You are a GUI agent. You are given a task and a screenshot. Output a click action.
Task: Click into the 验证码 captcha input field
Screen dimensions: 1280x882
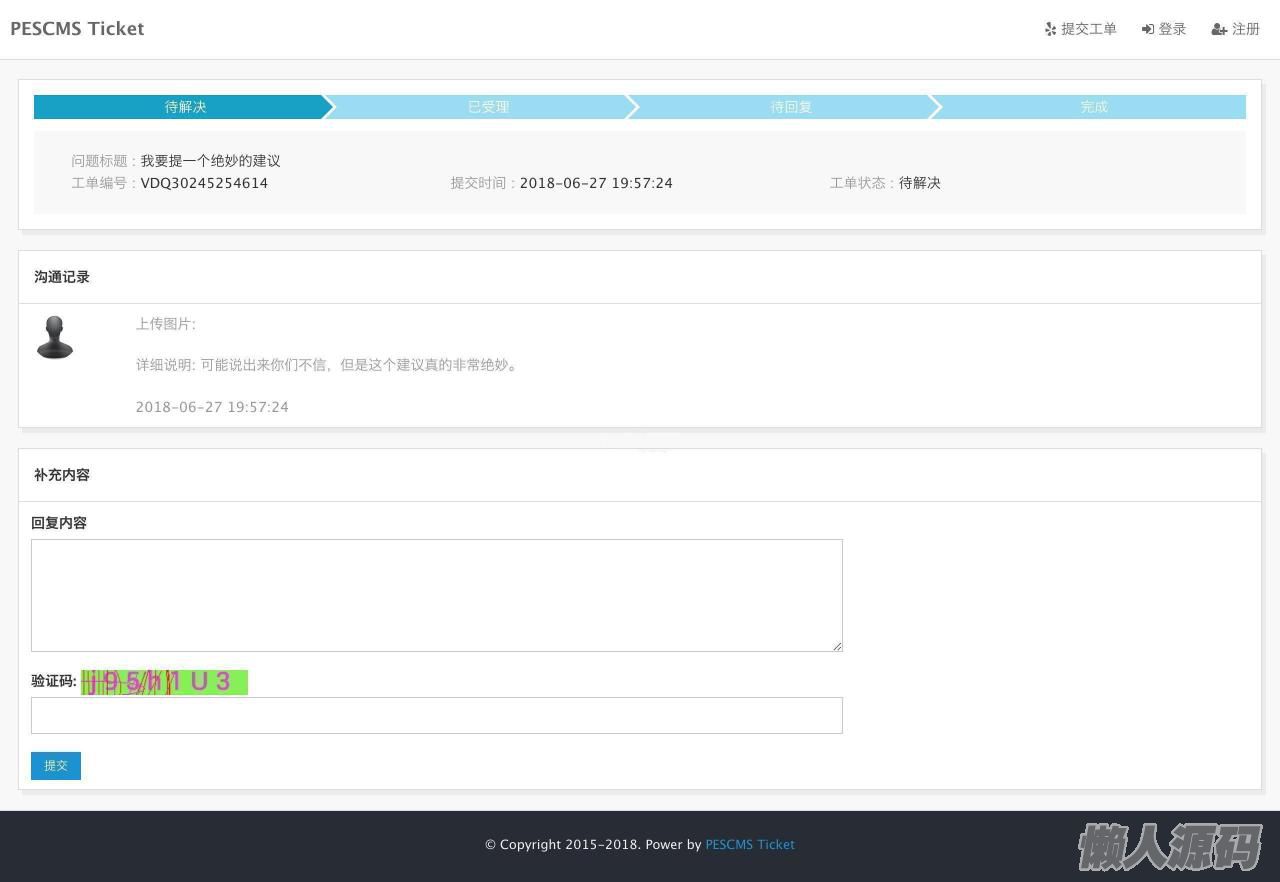coord(436,715)
